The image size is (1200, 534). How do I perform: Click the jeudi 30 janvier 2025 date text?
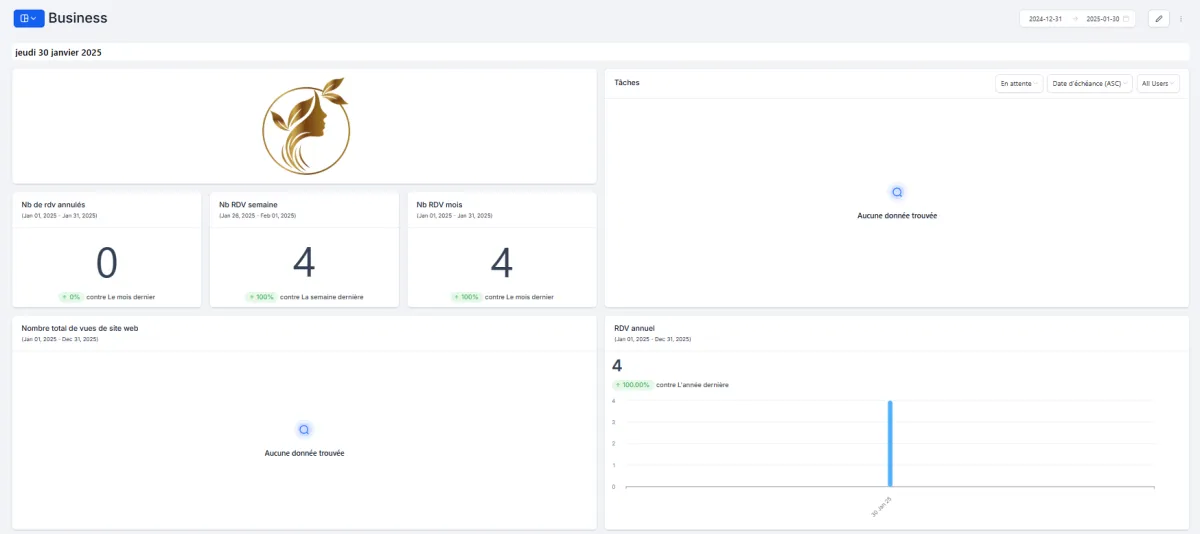[58, 52]
